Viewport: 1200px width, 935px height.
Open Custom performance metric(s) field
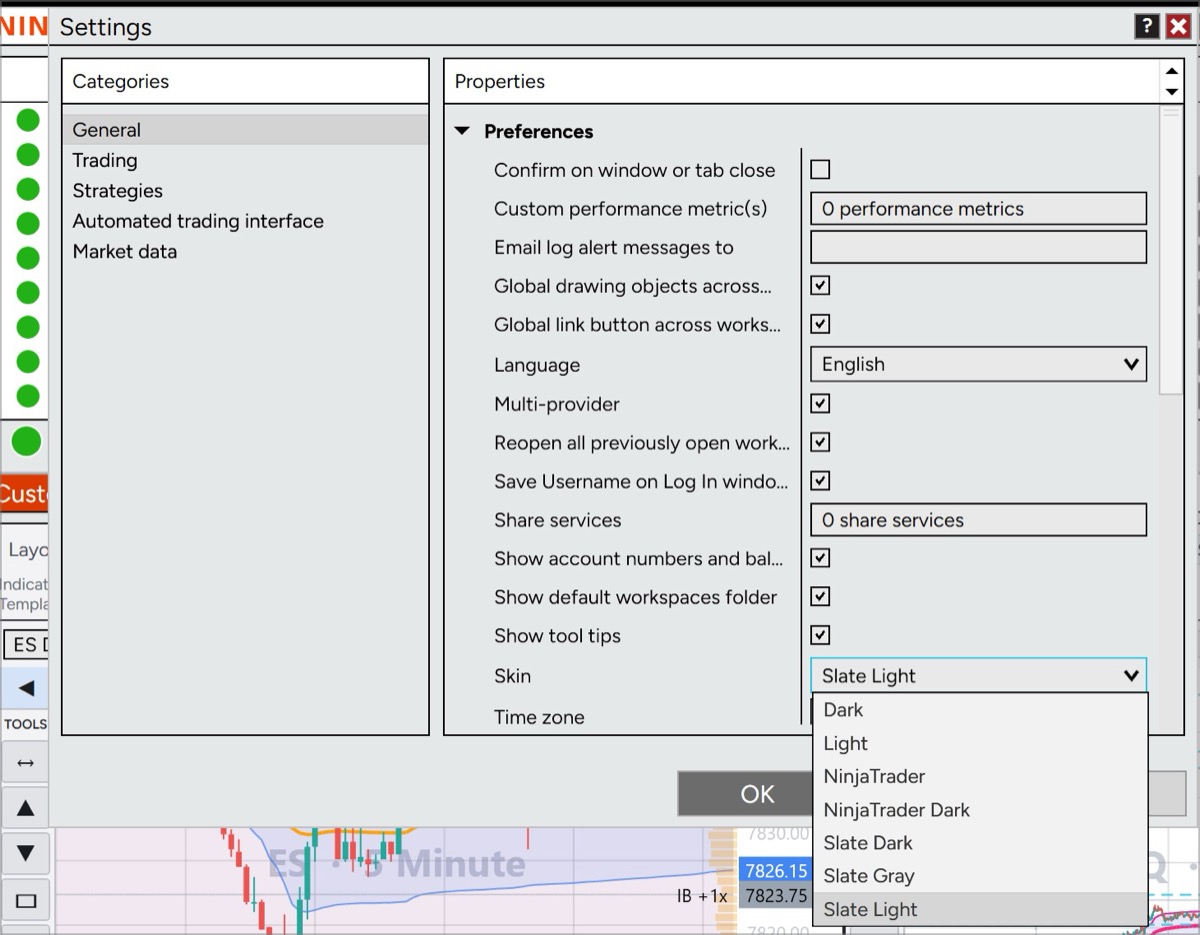[978, 209]
